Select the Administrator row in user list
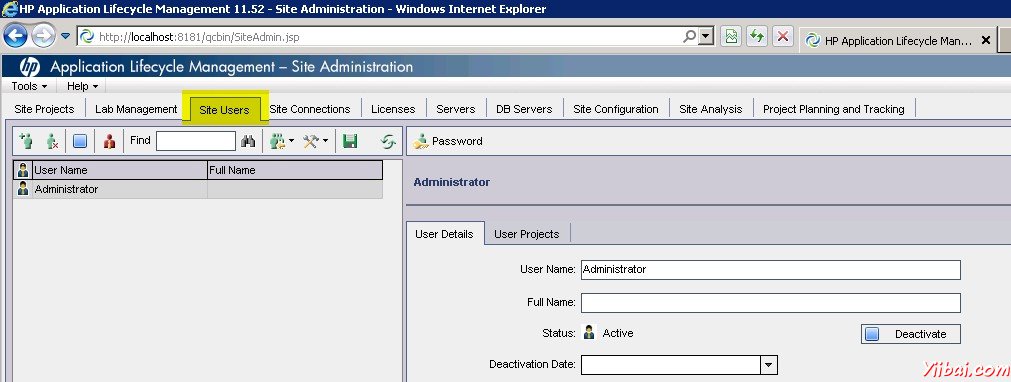 tap(198, 189)
